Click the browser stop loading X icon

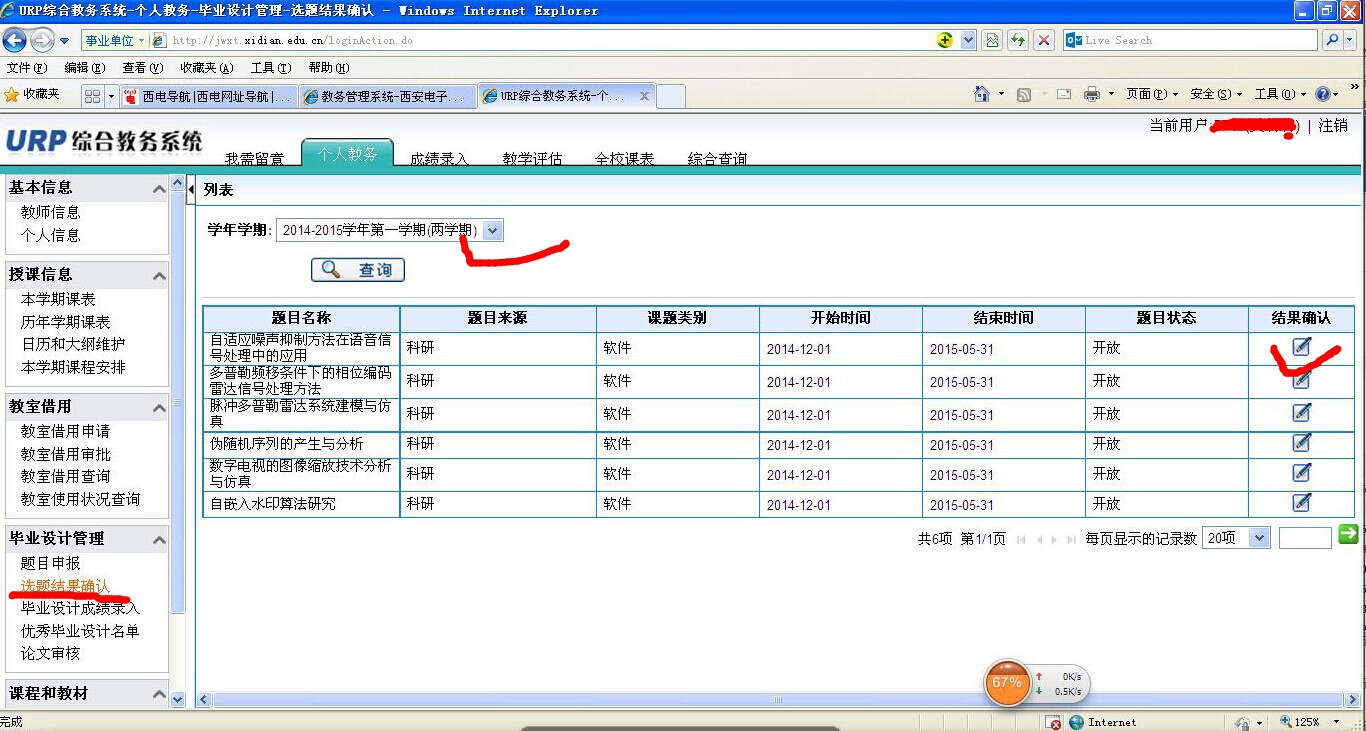(x=1044, y=41)
